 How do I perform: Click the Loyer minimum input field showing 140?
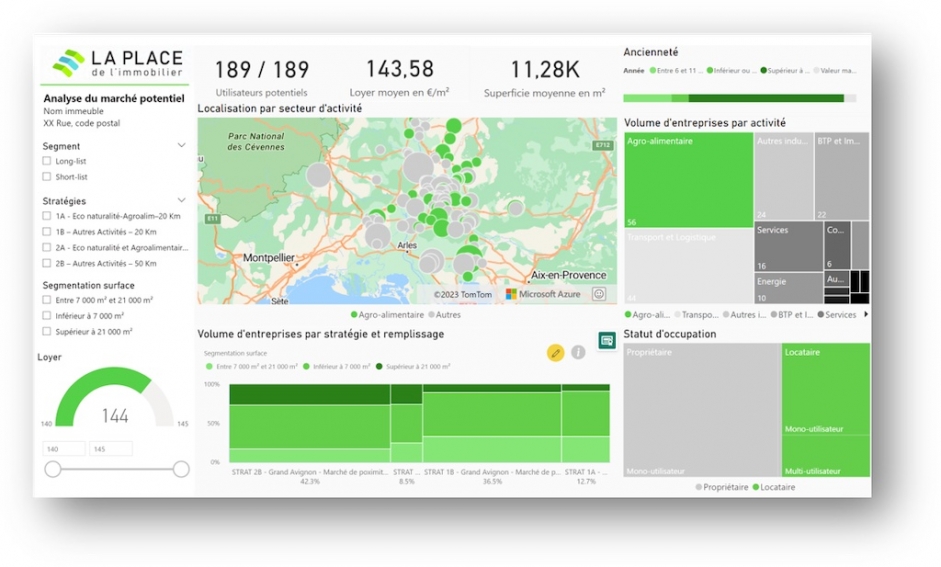coord(64,449)
